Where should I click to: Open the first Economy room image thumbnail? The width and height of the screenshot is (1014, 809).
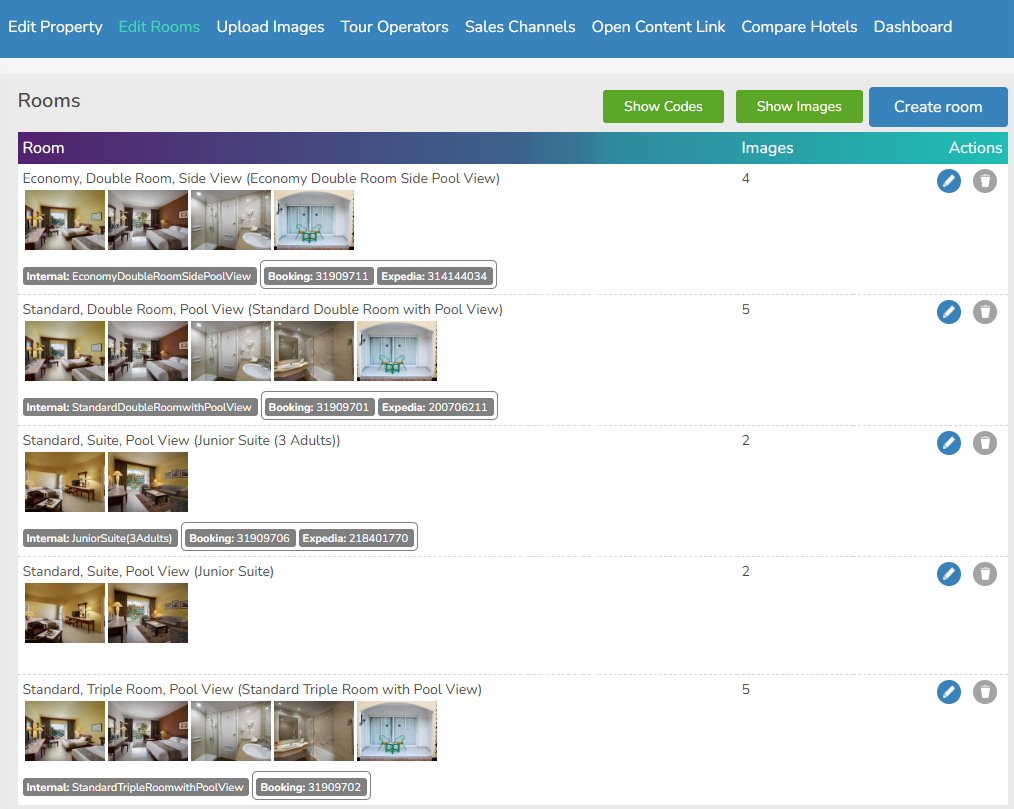click(64, 219)
